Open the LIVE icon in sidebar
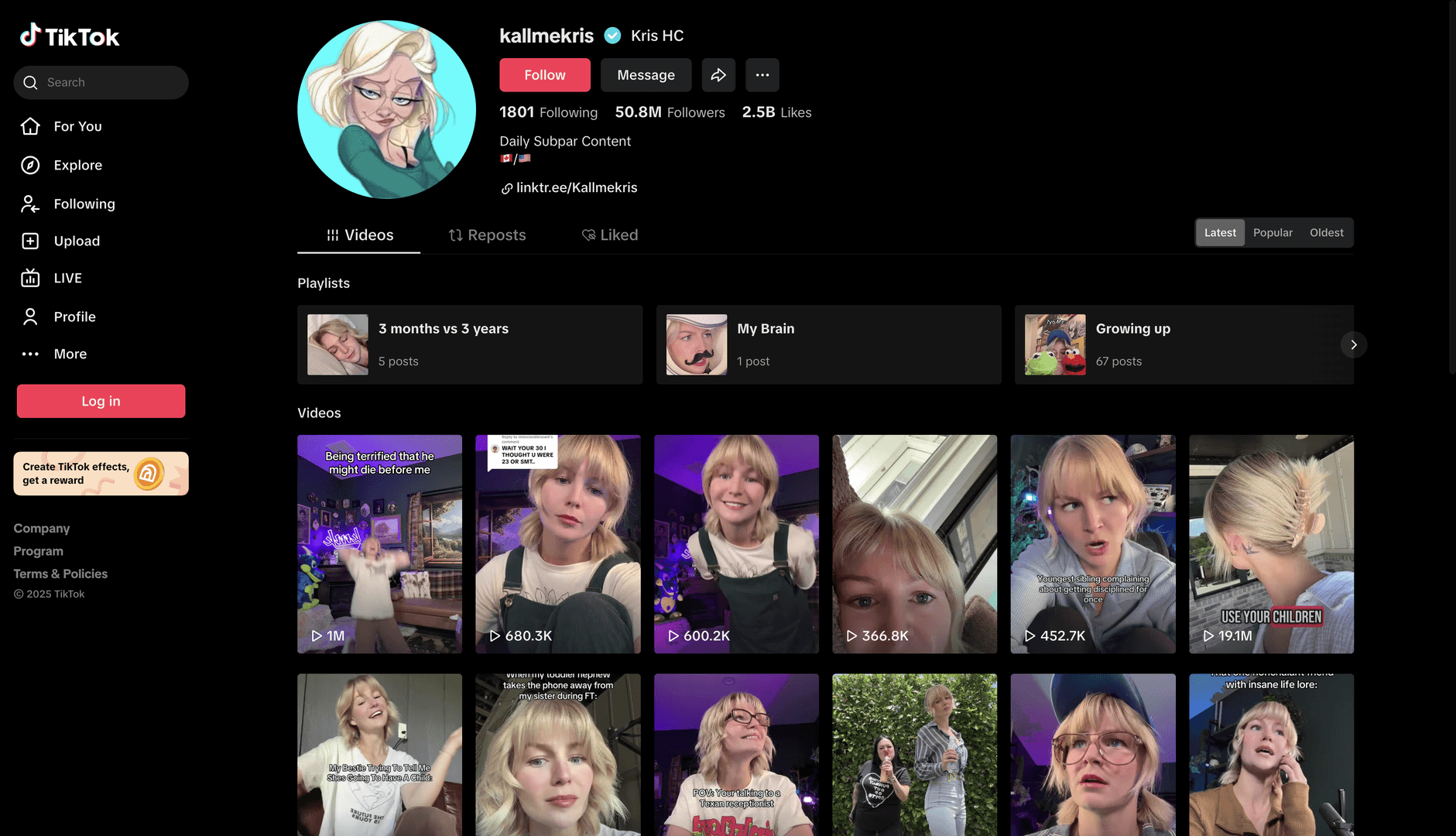1456x836 pixels. coord(30,278)
